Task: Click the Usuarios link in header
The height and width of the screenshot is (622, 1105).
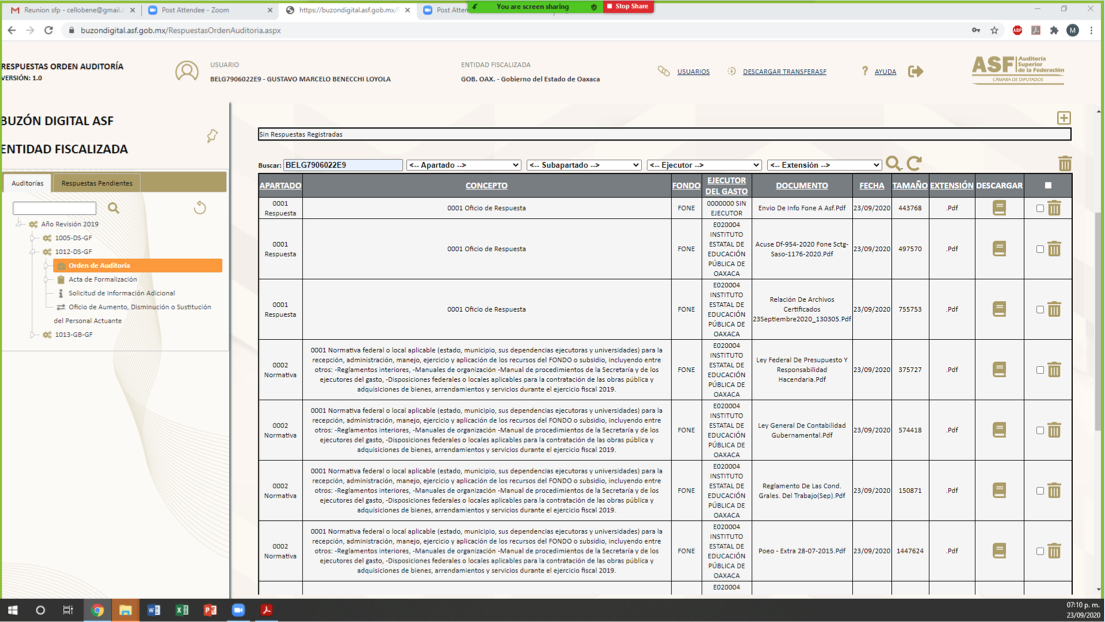Action: (693, 72)
